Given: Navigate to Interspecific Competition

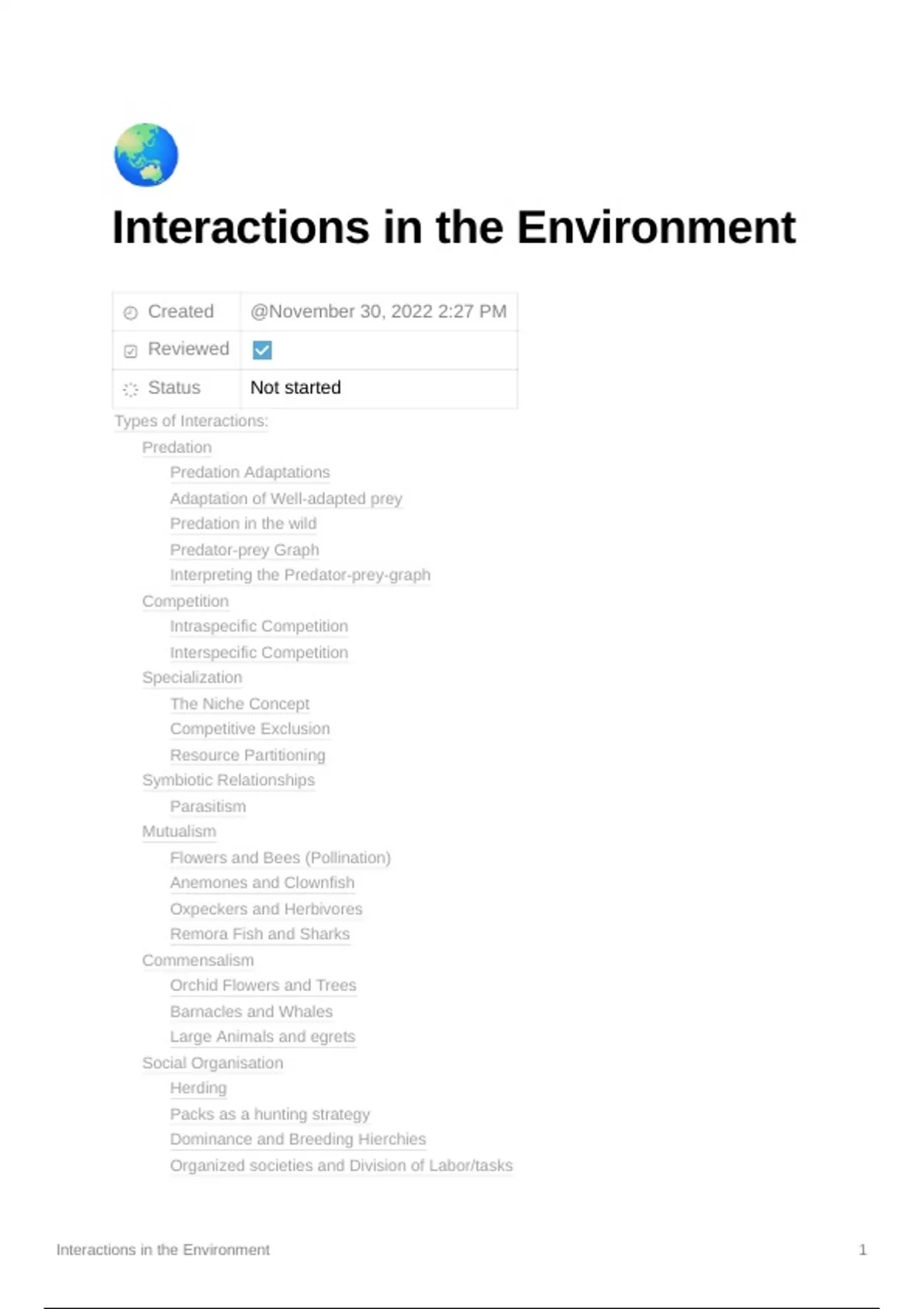Looking at the screenshot, I should (259, 652).
